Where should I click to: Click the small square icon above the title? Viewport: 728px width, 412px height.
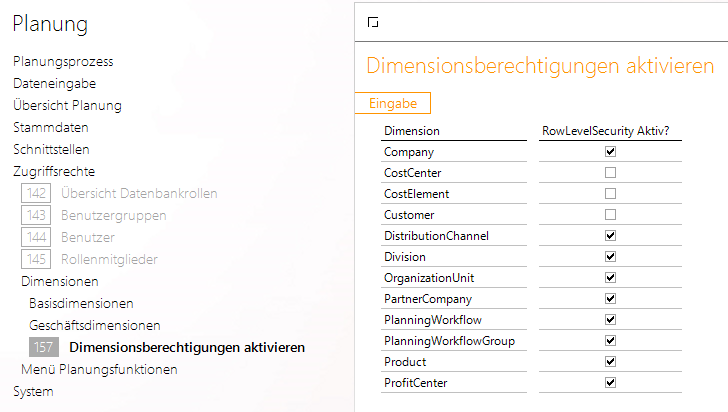pos(373,21)
